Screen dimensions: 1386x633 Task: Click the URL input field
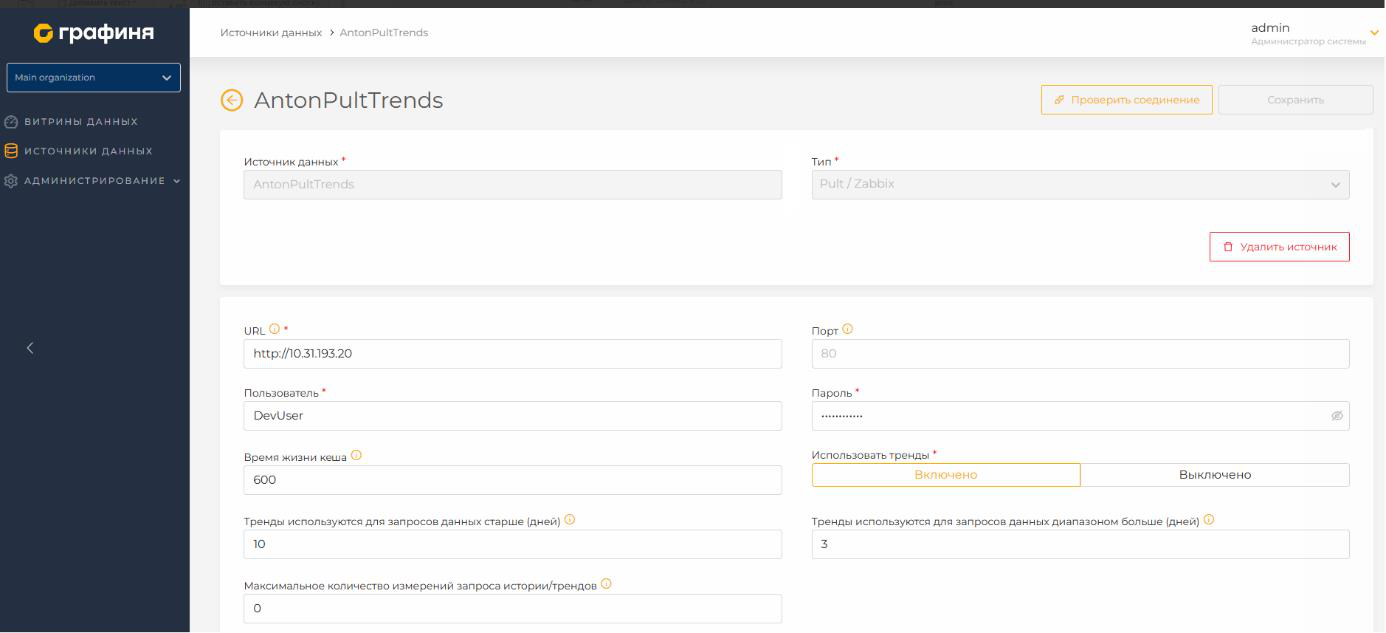coord(513,354)
